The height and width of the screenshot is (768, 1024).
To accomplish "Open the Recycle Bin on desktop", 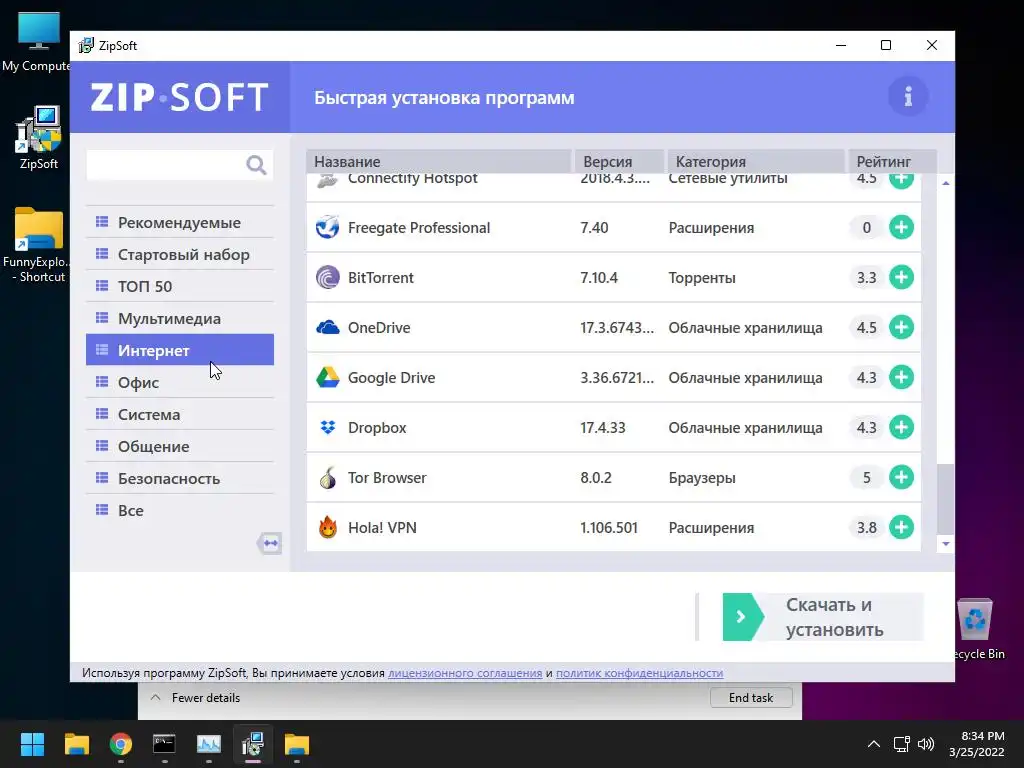I will (x=977, y=629).
